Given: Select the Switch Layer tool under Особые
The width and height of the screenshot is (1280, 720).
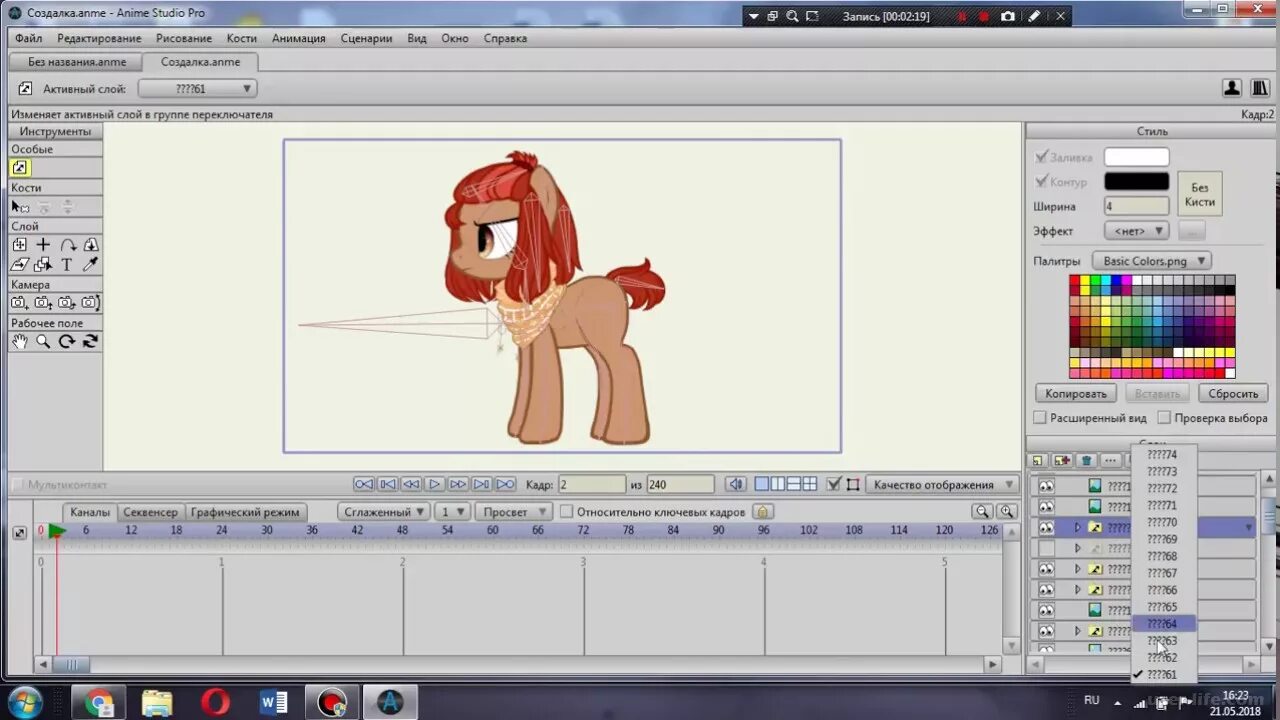Looking at the screenshot, I should (x=20, y=168).
